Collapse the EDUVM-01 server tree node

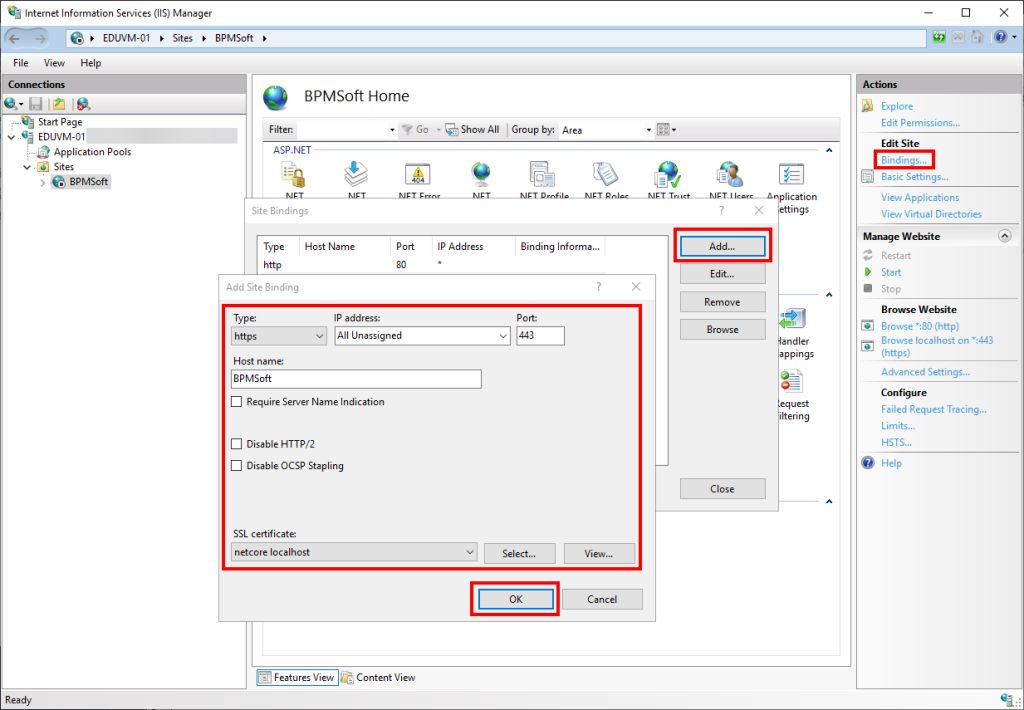[11, 137]
